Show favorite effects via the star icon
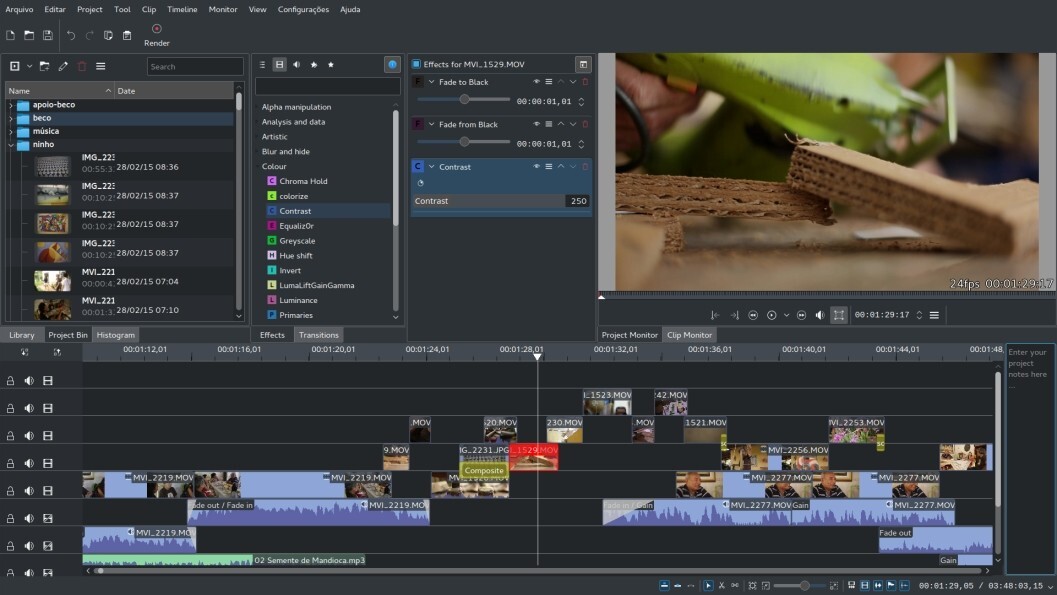The image size is (1057, 595). [x=331, y=65]
